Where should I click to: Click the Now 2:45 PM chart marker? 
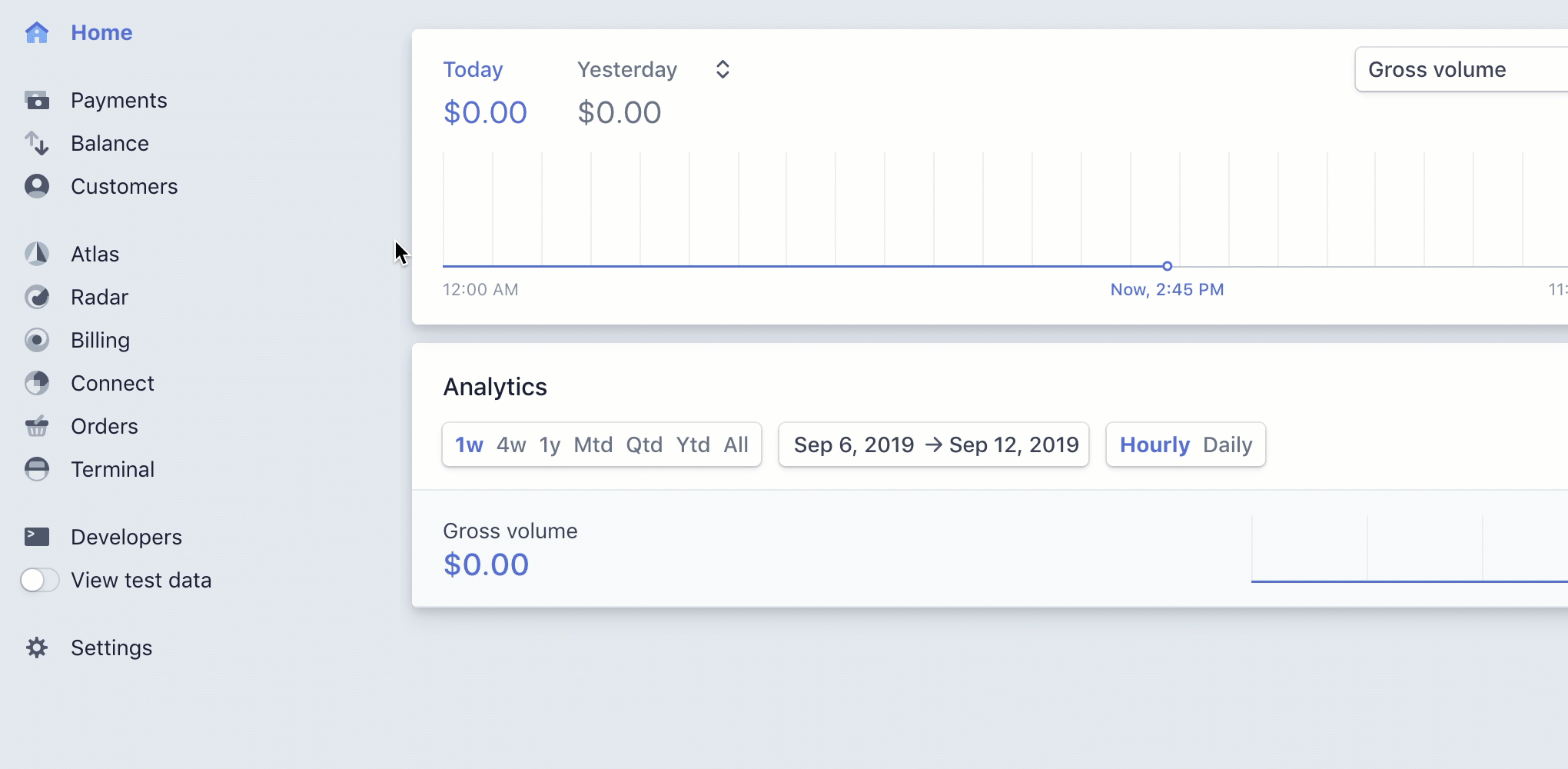[1167, 266]
